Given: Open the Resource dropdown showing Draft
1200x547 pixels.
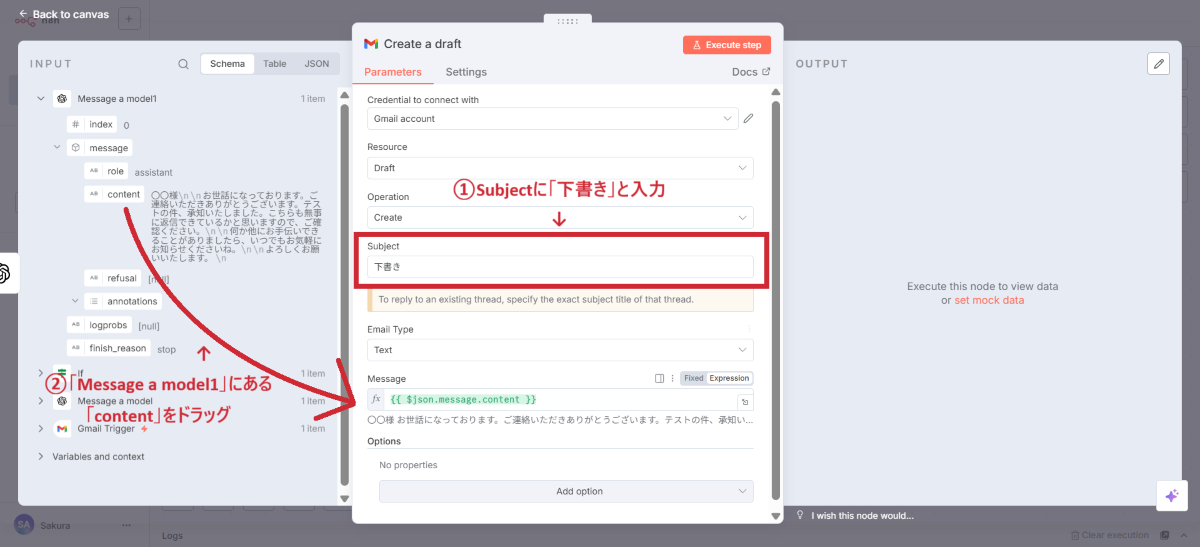Looking at the screenshot, I should pos(560,168).
